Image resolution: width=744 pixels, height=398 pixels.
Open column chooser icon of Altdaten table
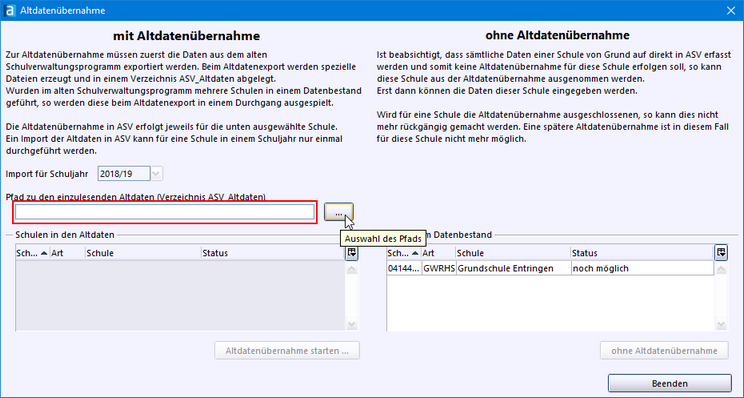pos(352,253)
